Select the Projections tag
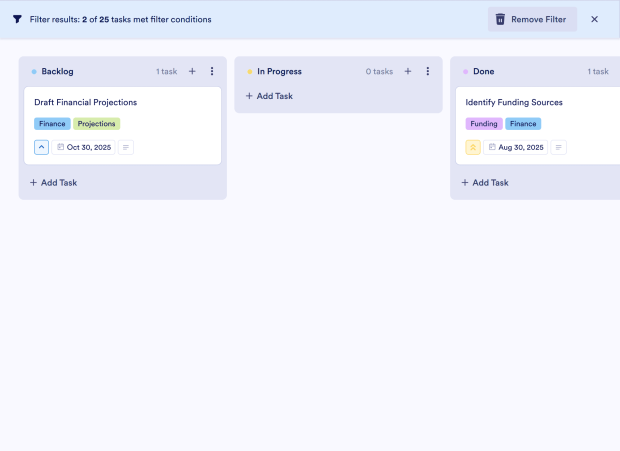The image size is (620, 451). (97, 124)
